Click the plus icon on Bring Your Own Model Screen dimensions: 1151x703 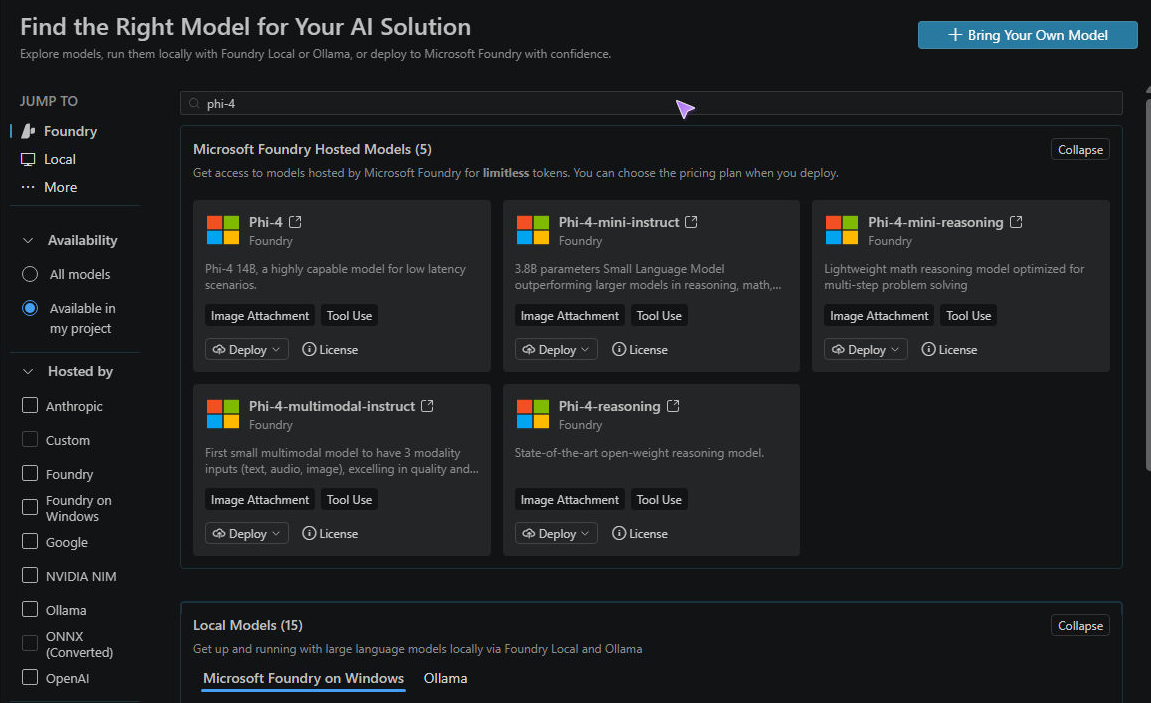pyautogui.click(x=955, y=34)
